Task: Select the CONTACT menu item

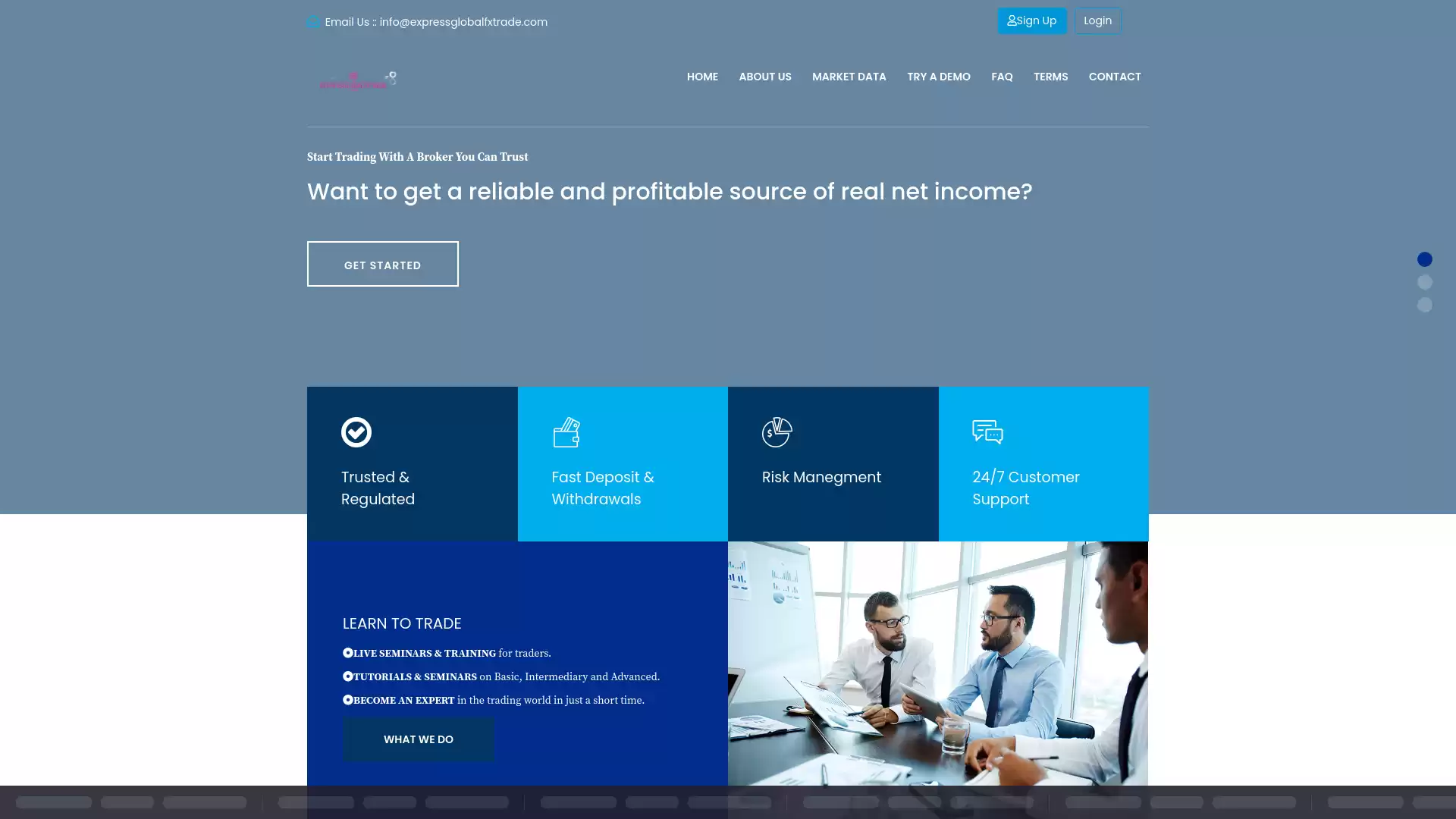Action: click(1114, 77)
